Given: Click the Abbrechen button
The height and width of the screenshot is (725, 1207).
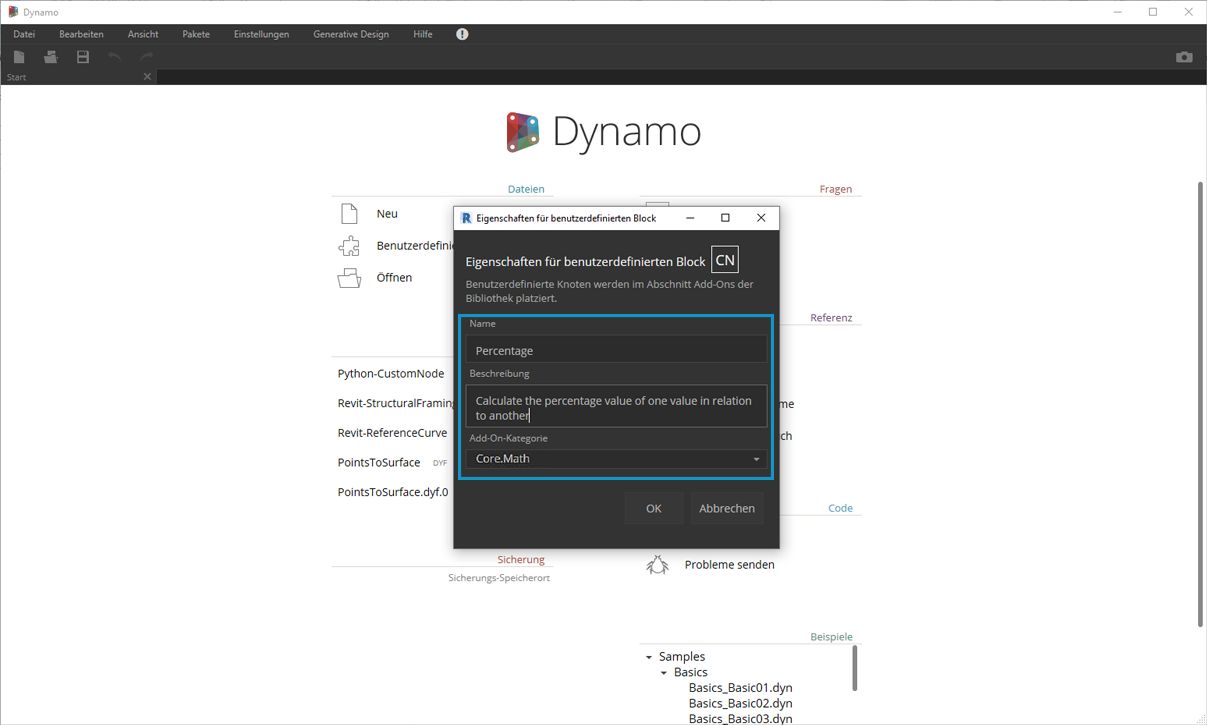Looking at the screenshot, I should [727, 508].
